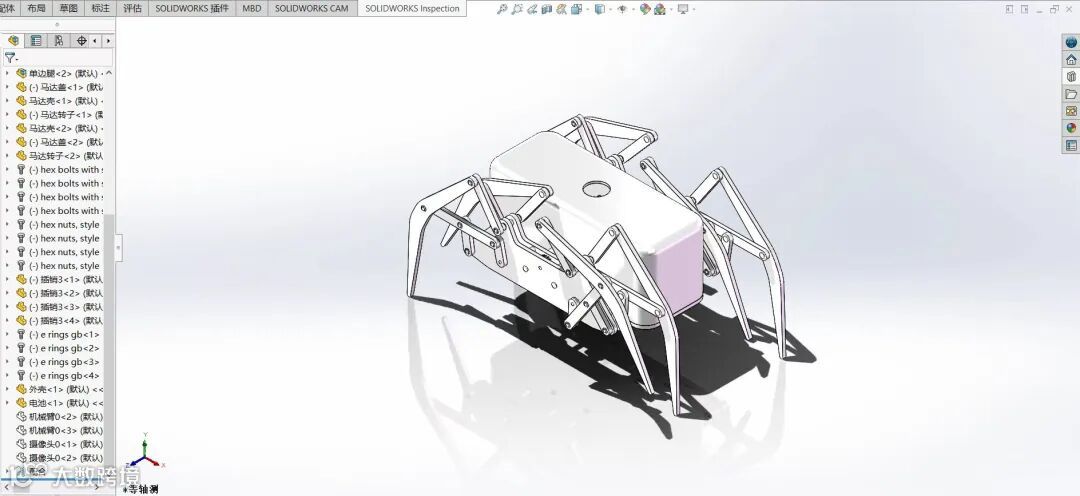
Task: Click round hole on robot shell top
Action: [596, 188]
